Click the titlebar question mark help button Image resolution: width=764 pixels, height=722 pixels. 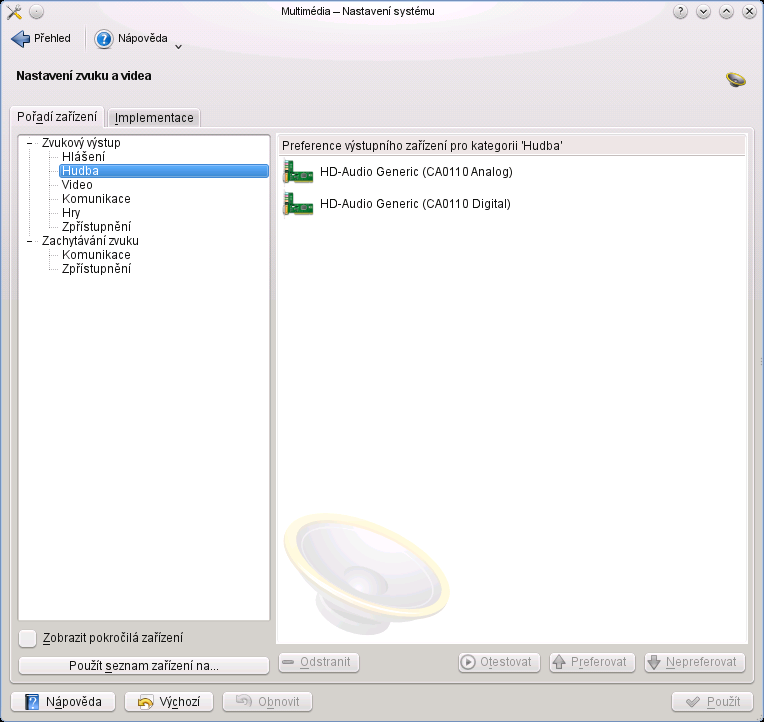(680, 12)
